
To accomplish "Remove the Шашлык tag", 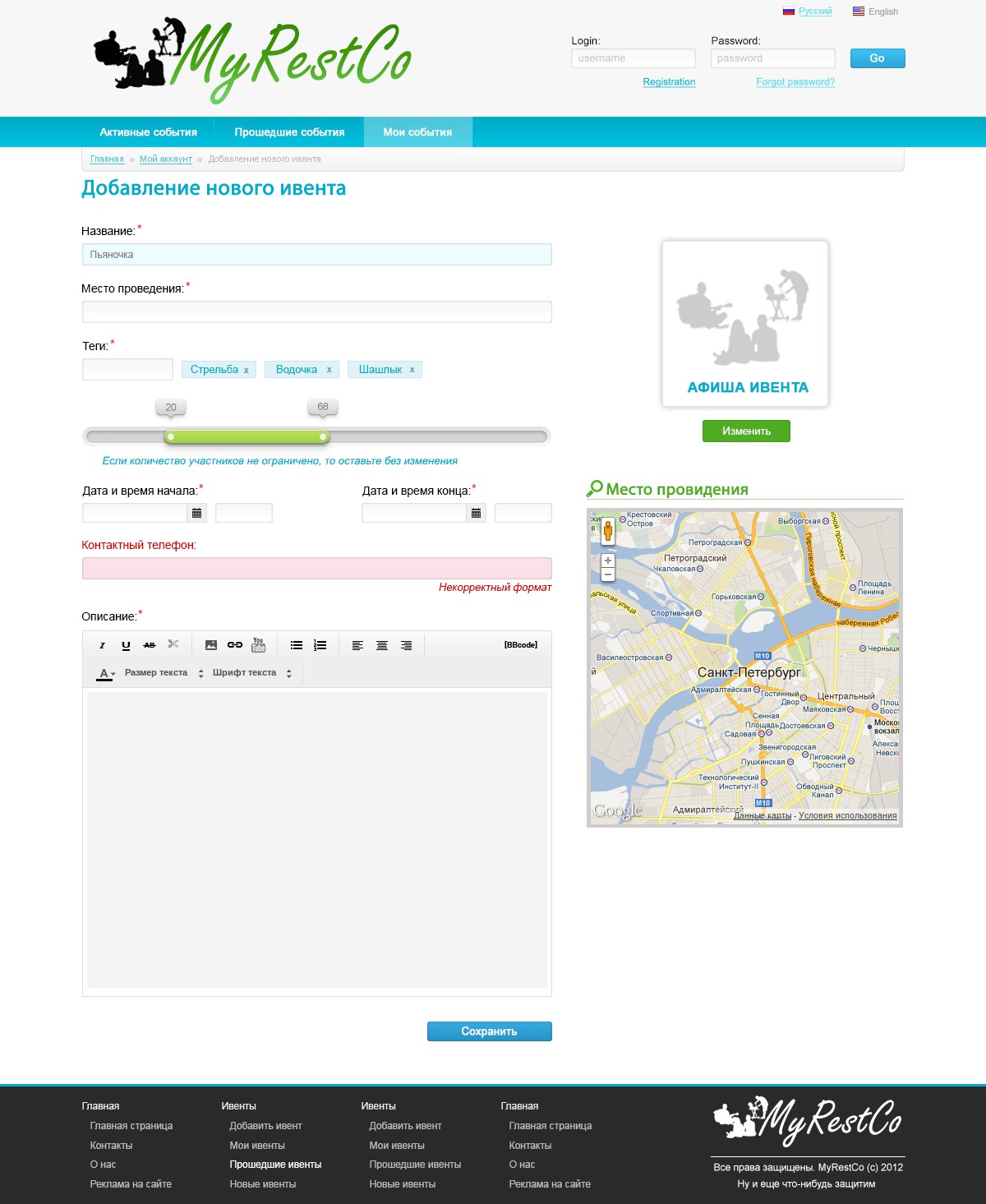I will 412,370.
